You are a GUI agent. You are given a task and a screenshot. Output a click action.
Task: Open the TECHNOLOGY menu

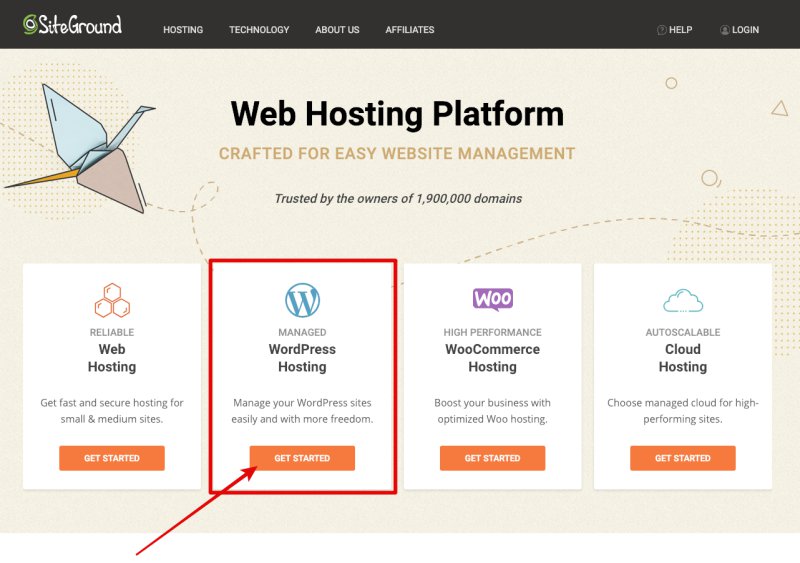[259, 30]
